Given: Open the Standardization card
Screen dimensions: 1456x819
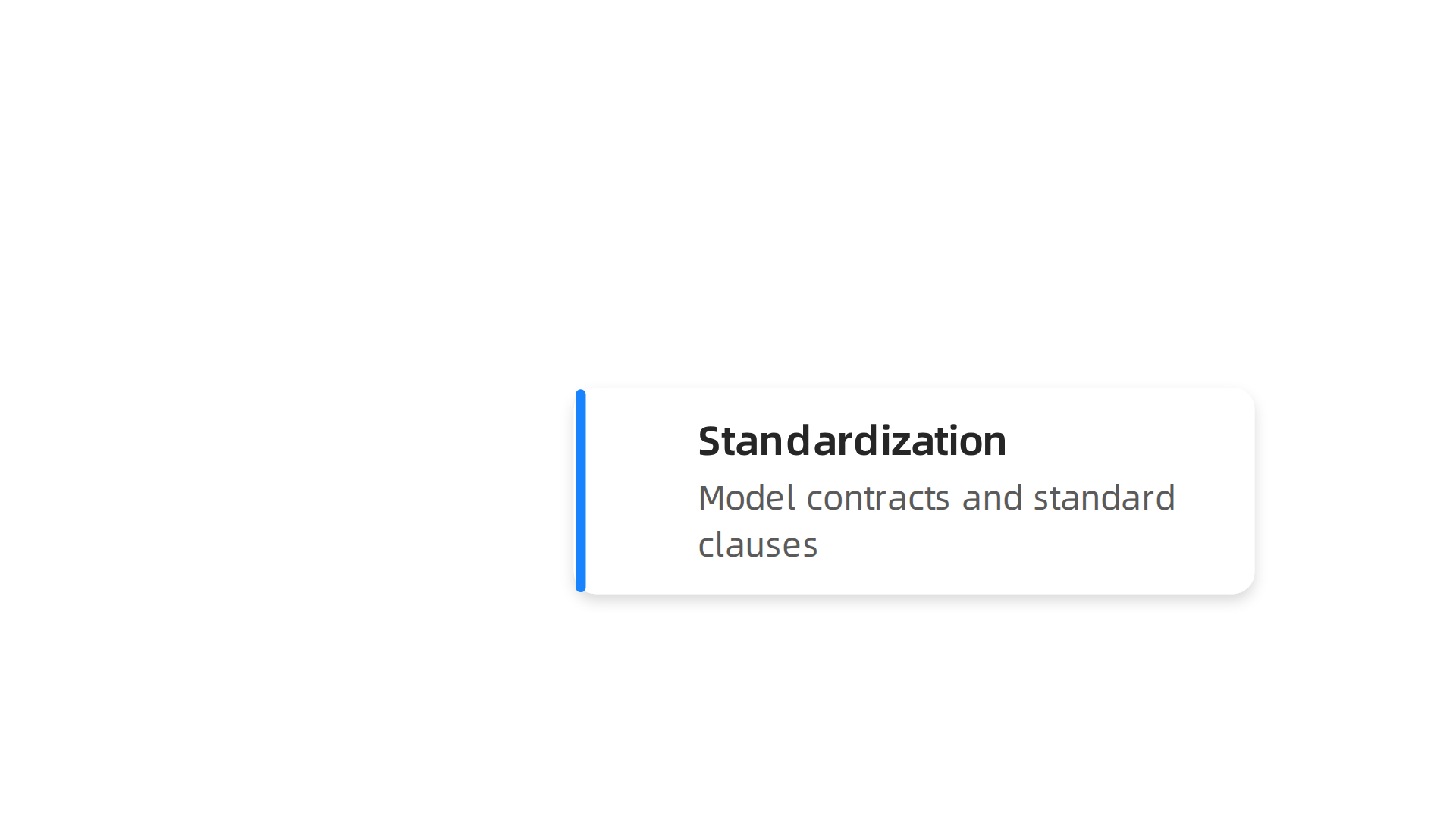Looking at the screenshot, I should (x=915, y=491).
